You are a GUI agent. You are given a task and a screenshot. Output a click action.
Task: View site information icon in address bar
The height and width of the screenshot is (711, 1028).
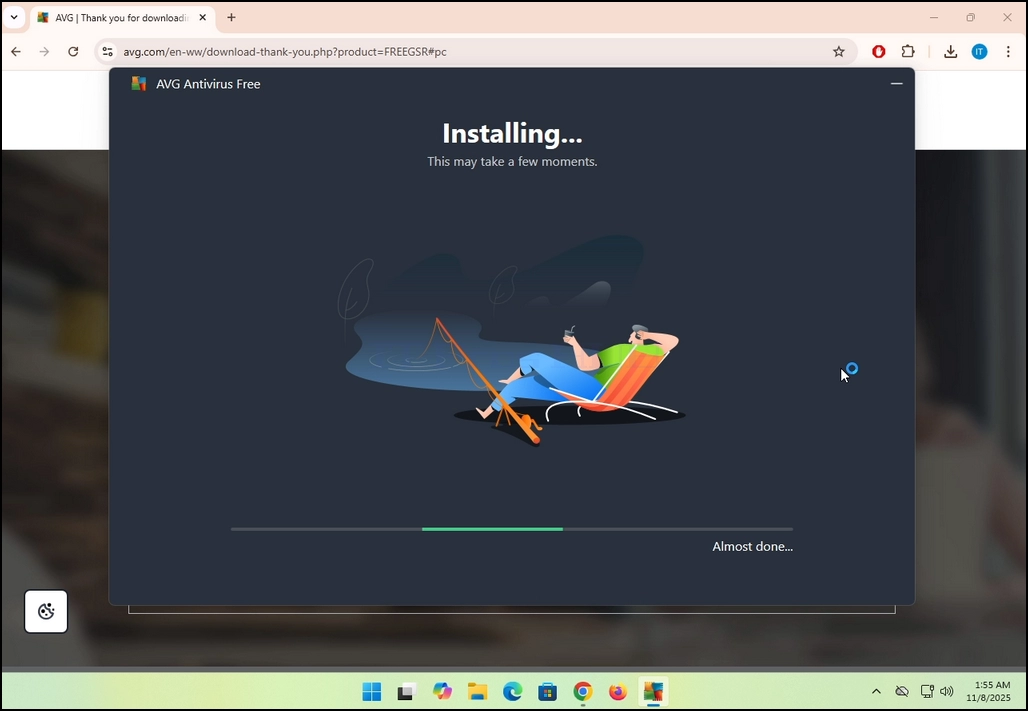(x=108, y=51)
